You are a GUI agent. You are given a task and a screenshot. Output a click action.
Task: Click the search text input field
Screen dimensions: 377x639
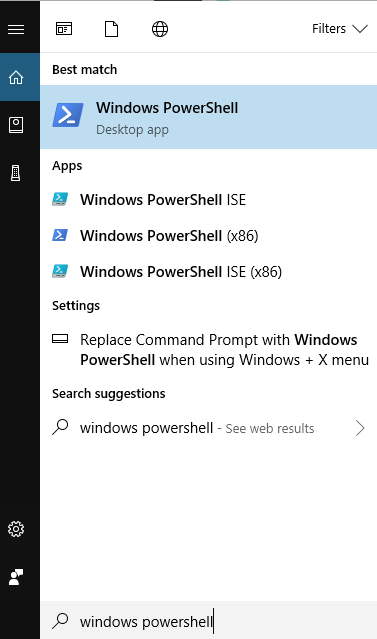209,620
